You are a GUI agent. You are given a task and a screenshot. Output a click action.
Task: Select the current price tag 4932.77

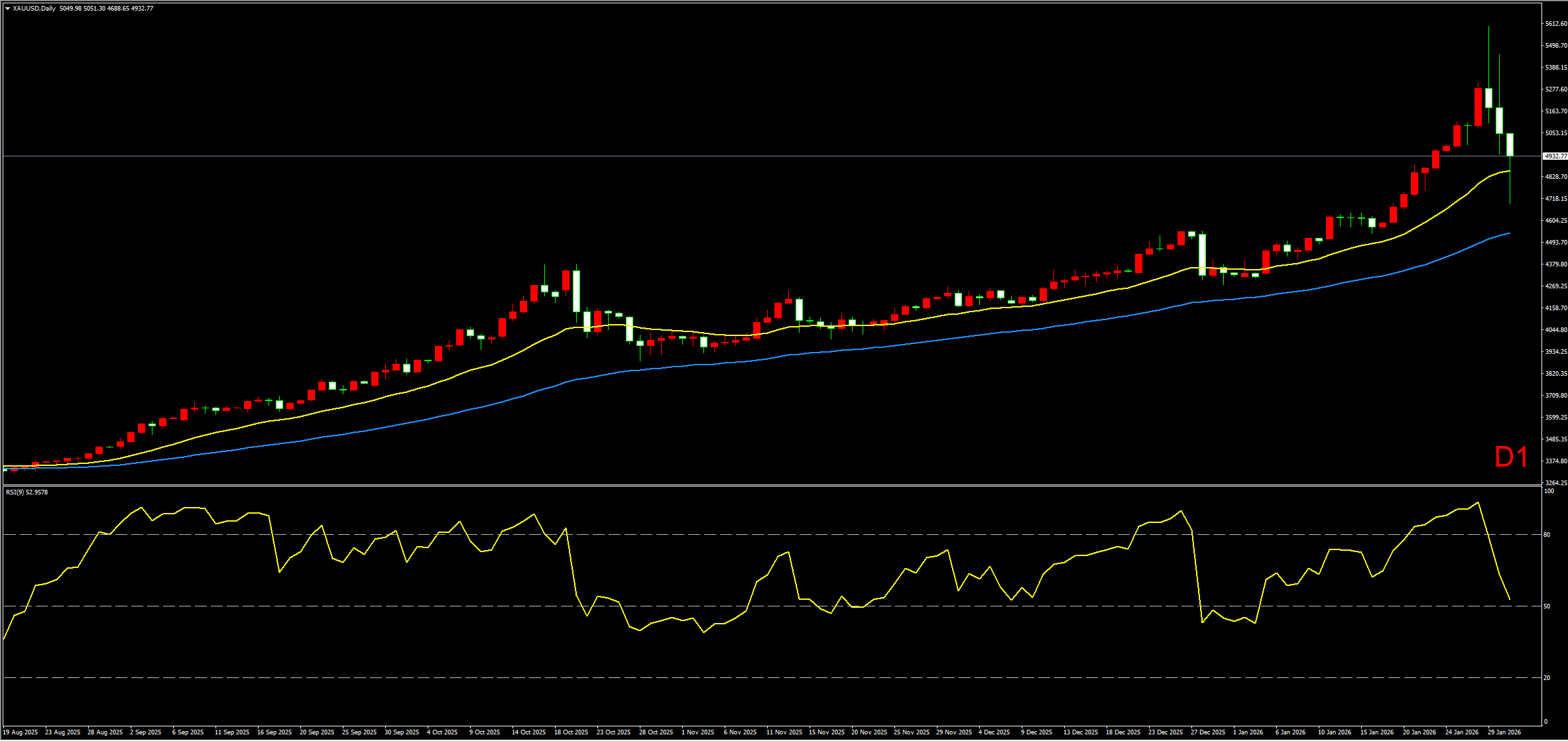(x=1555, y=156)
